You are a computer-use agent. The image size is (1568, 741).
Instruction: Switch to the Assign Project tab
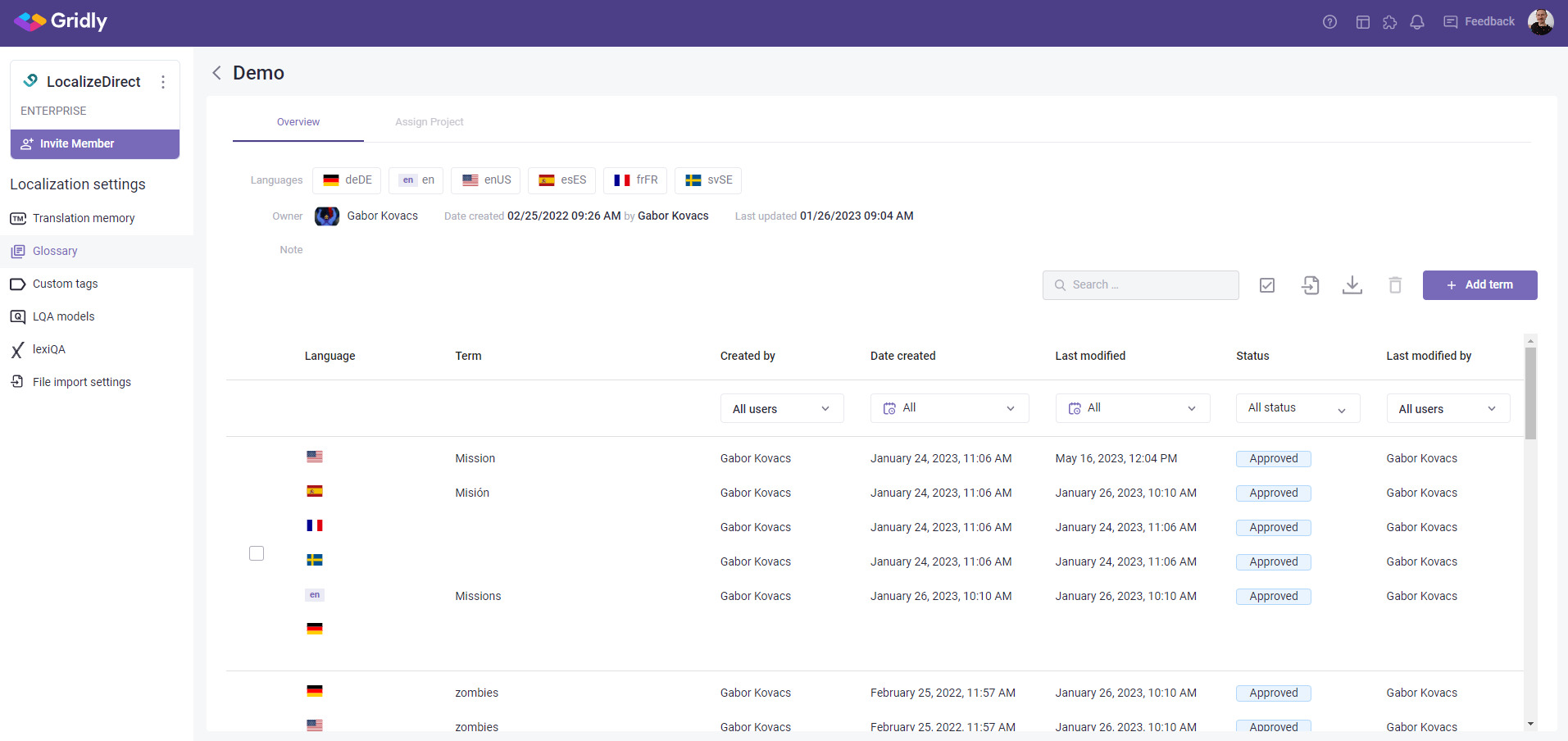(x=429, y=121)
